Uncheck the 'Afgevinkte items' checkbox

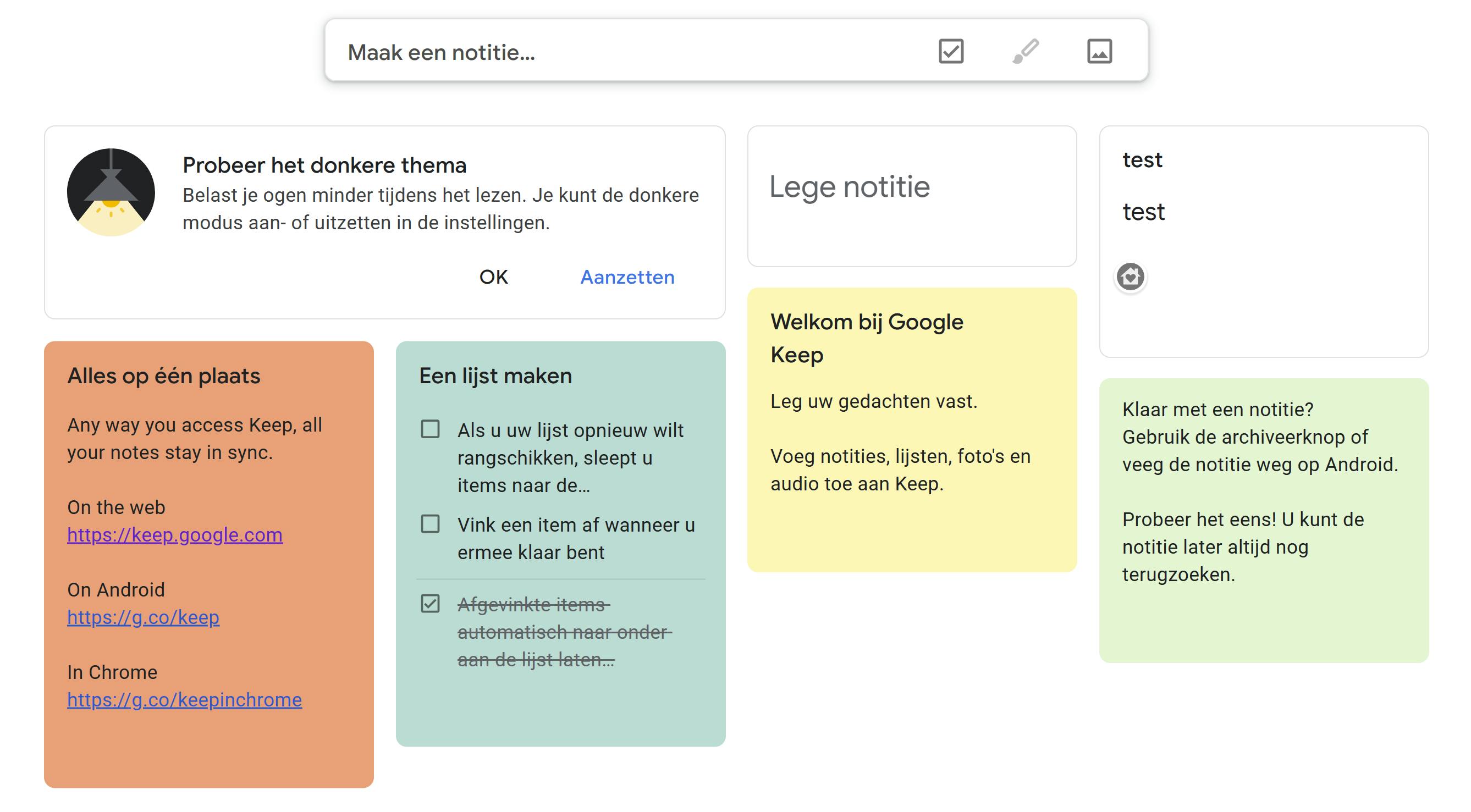click(x=430, y=604)
